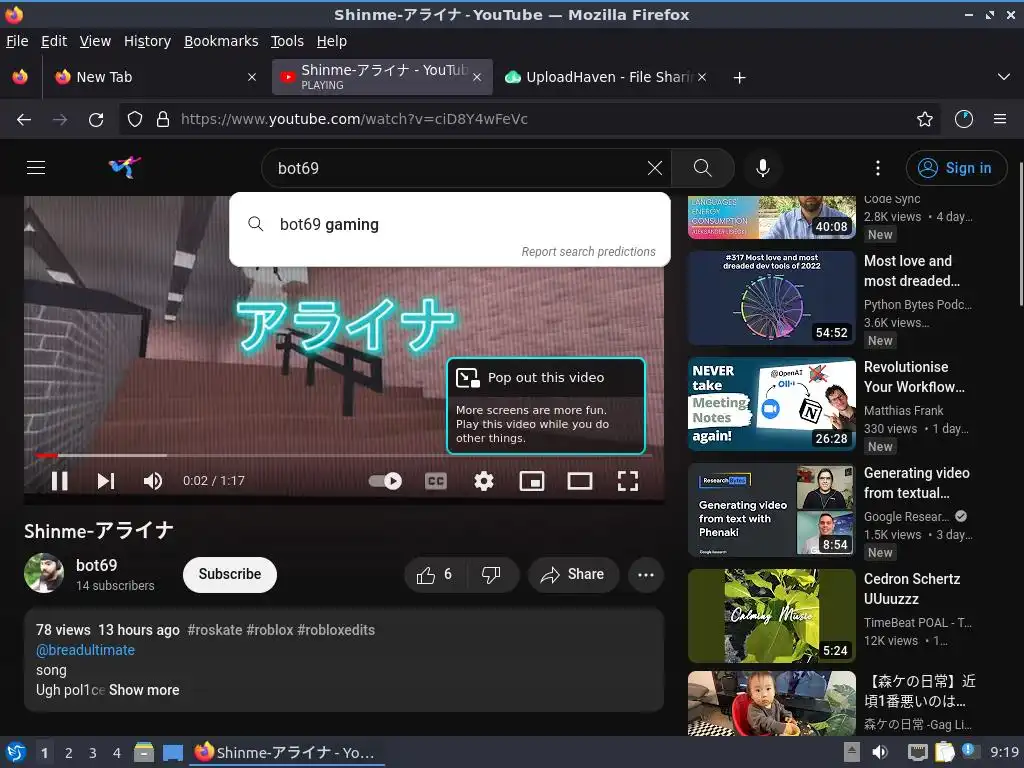The height and width of the screenshot is (768, 1024).
Task: Open the History menu
Action: pyautogui.click(x=147, y=41)
